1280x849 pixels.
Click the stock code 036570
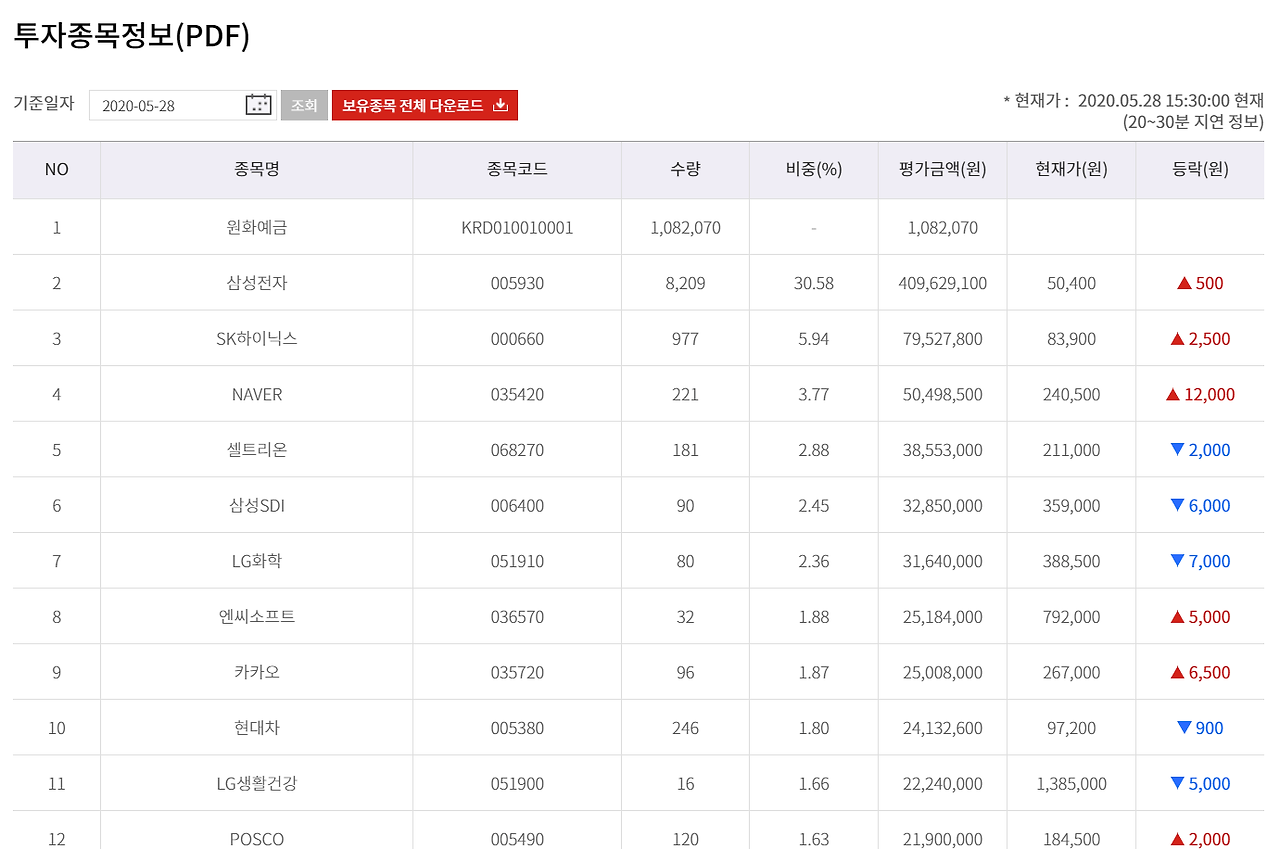(x=517, y=617)
